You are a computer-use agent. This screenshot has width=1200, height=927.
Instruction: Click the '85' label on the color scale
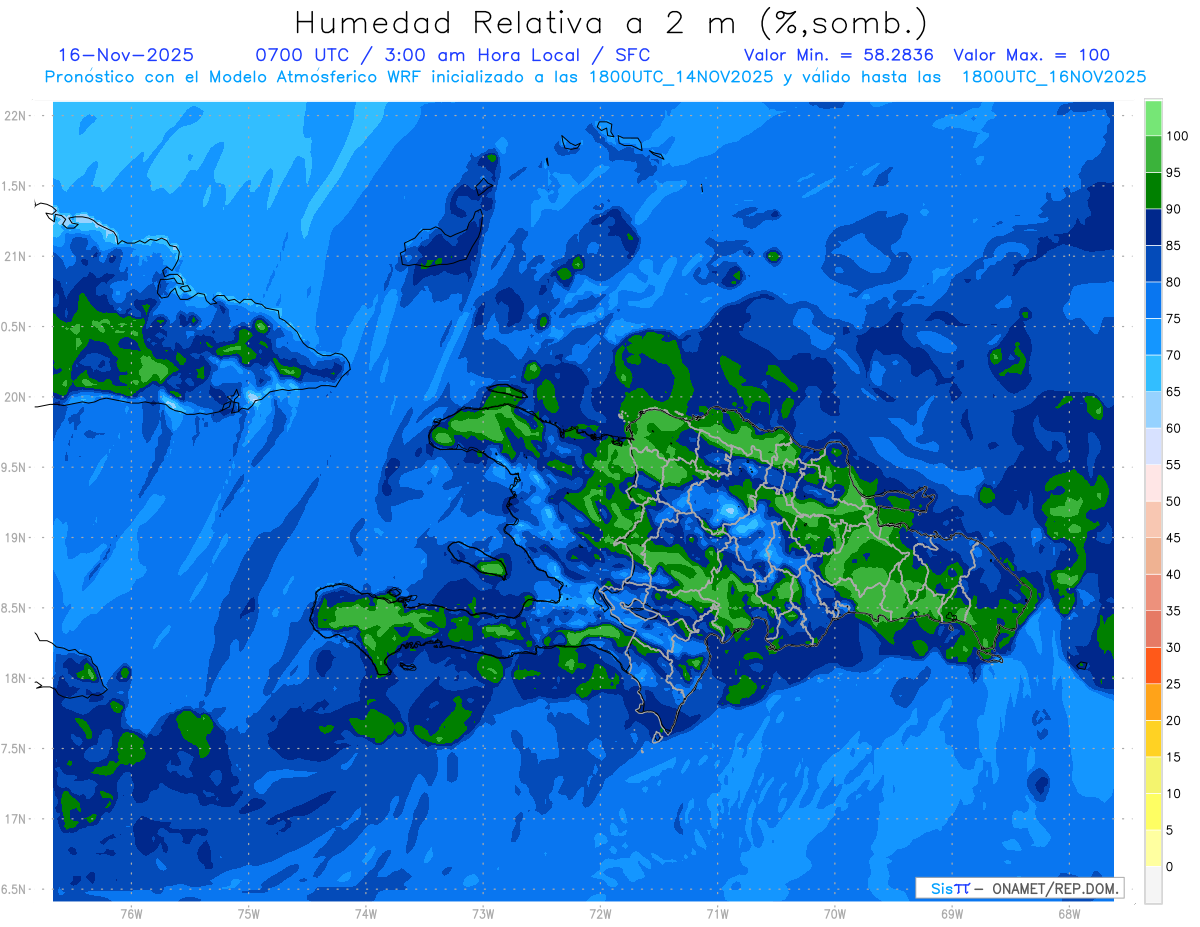click(x=1173, y=246)
